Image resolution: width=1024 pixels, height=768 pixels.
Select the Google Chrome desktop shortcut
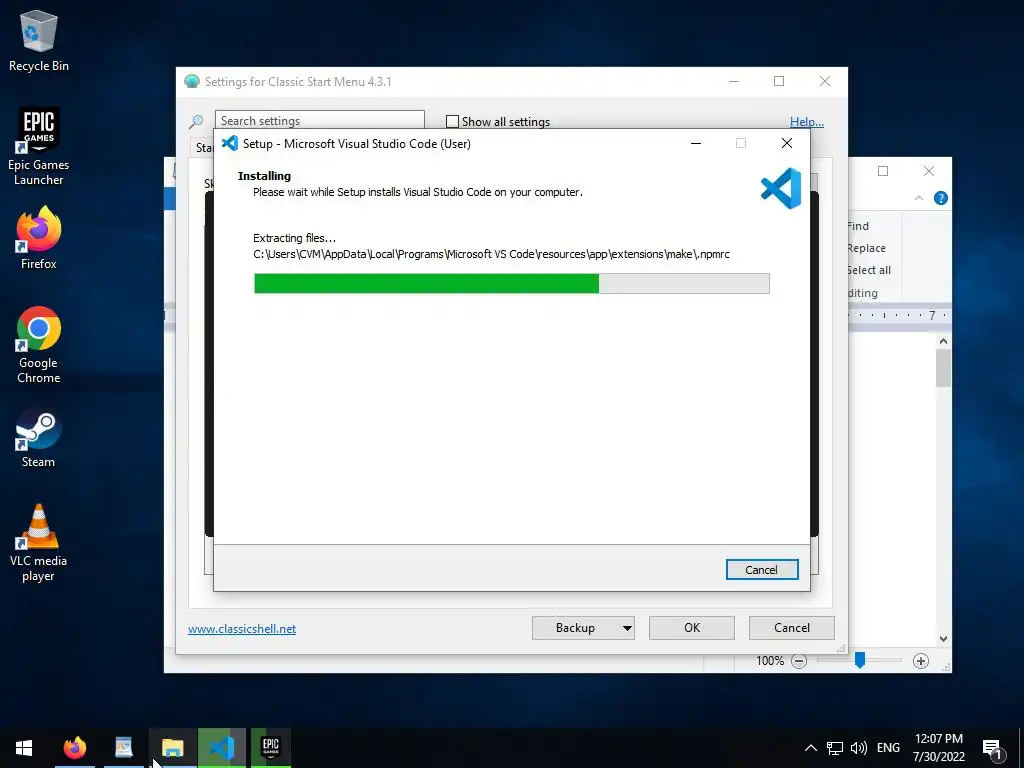tap(39, 345)
